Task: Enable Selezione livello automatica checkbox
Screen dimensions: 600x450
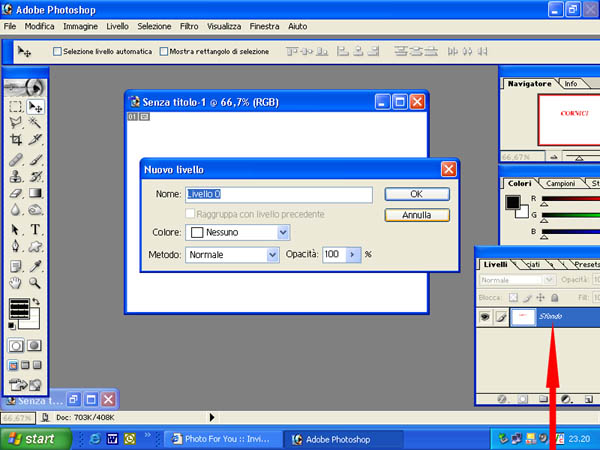Action: coord(57,51)
